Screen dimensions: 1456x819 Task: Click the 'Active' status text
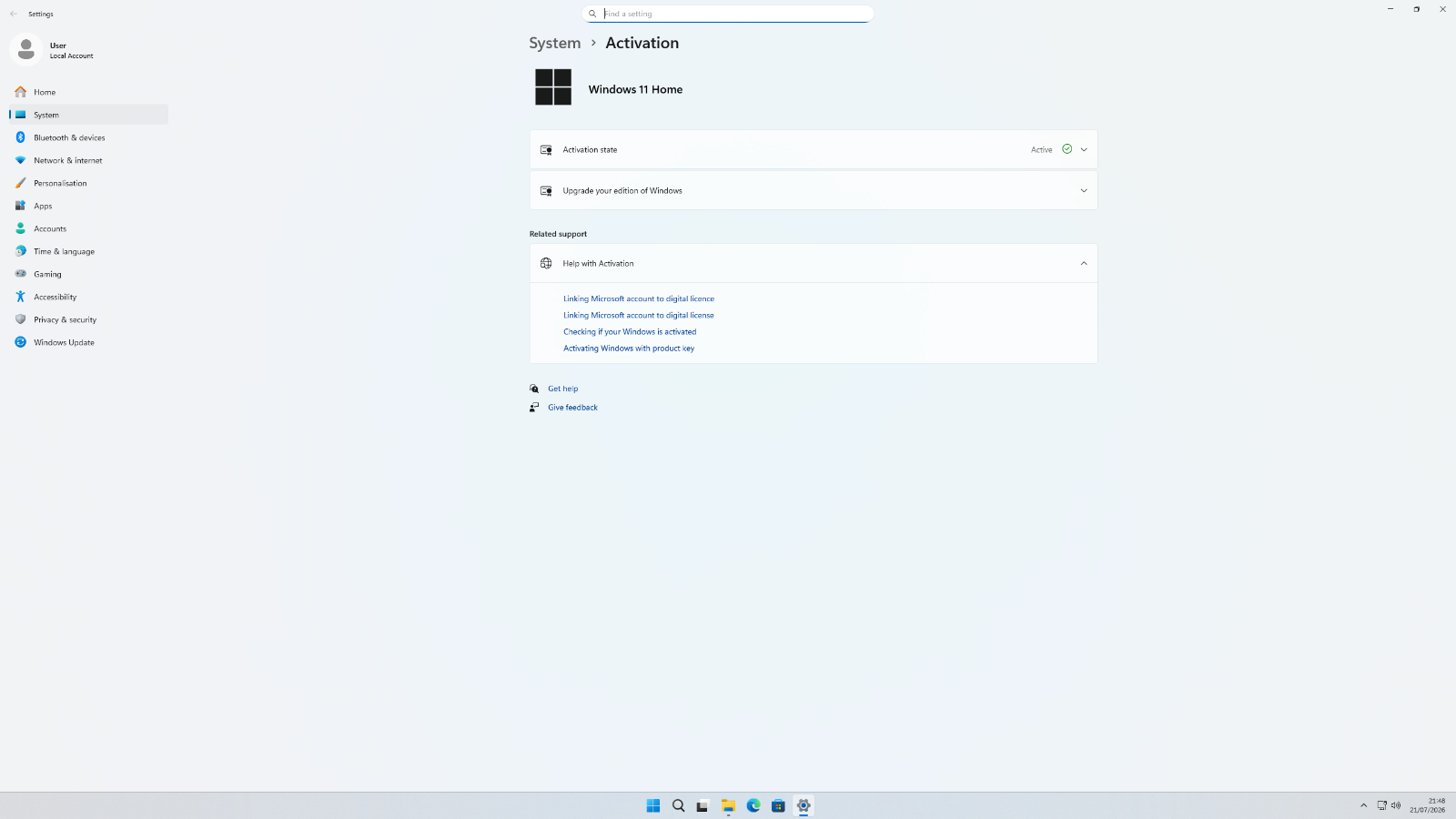(1042, 149)
